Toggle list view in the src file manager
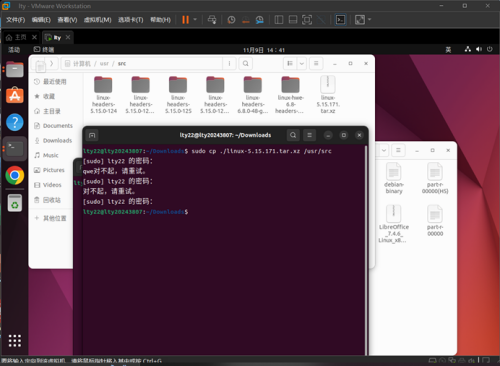500x366 pixels. (290, 63)
